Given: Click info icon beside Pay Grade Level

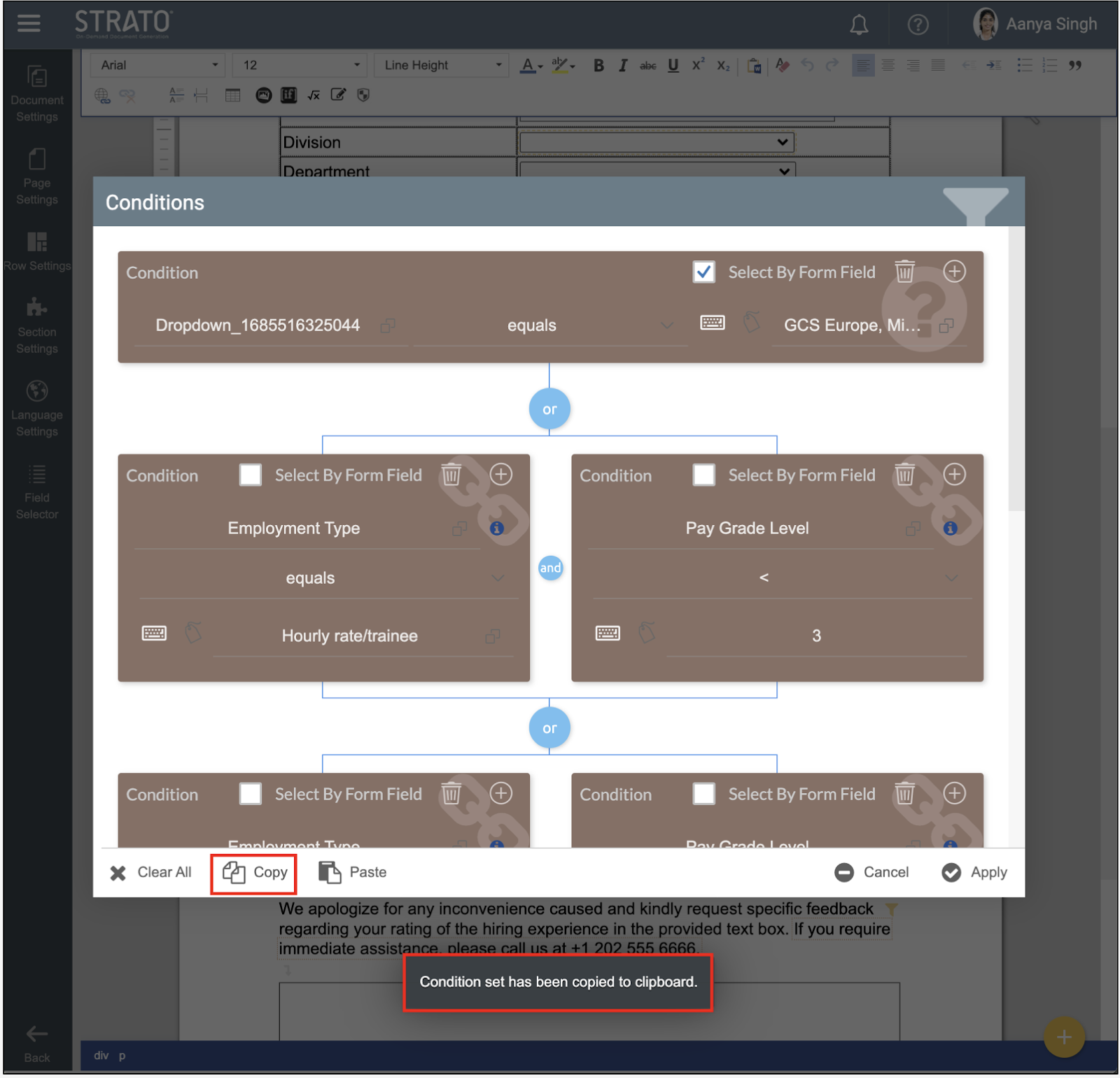Looking at the screenshot, I should coord(950,529).
